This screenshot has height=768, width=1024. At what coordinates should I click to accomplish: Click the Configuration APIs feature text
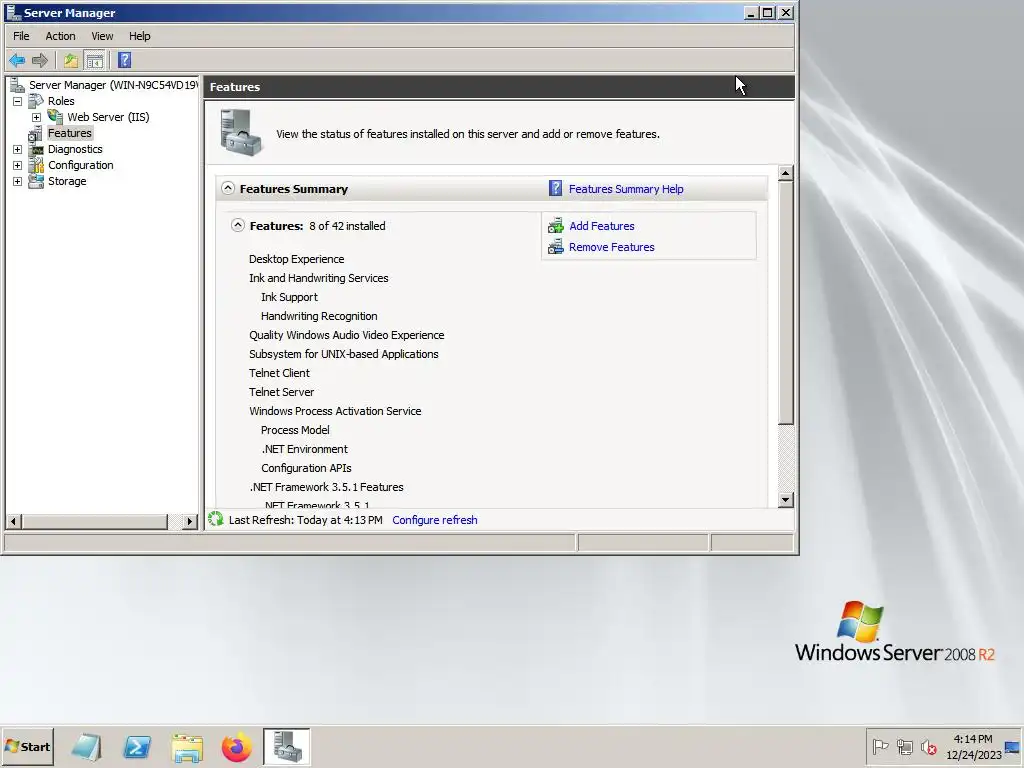(x=306, y=468)
